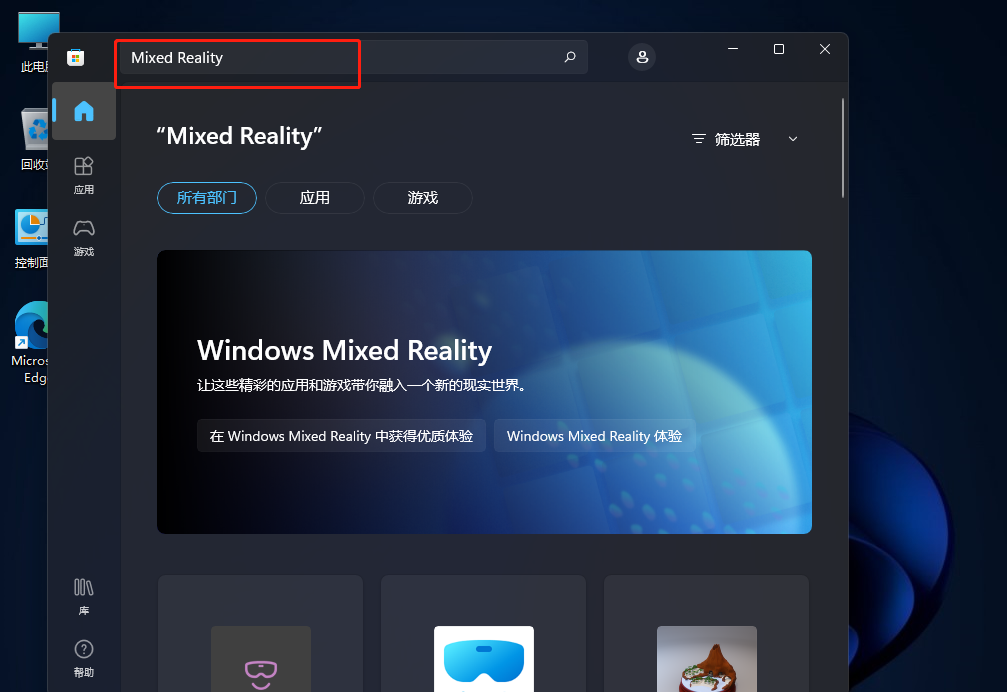The width and height of the screenshot is (1007, 692).
Task: Open the 游戏 section in sidebar
Action: [84, 237]
